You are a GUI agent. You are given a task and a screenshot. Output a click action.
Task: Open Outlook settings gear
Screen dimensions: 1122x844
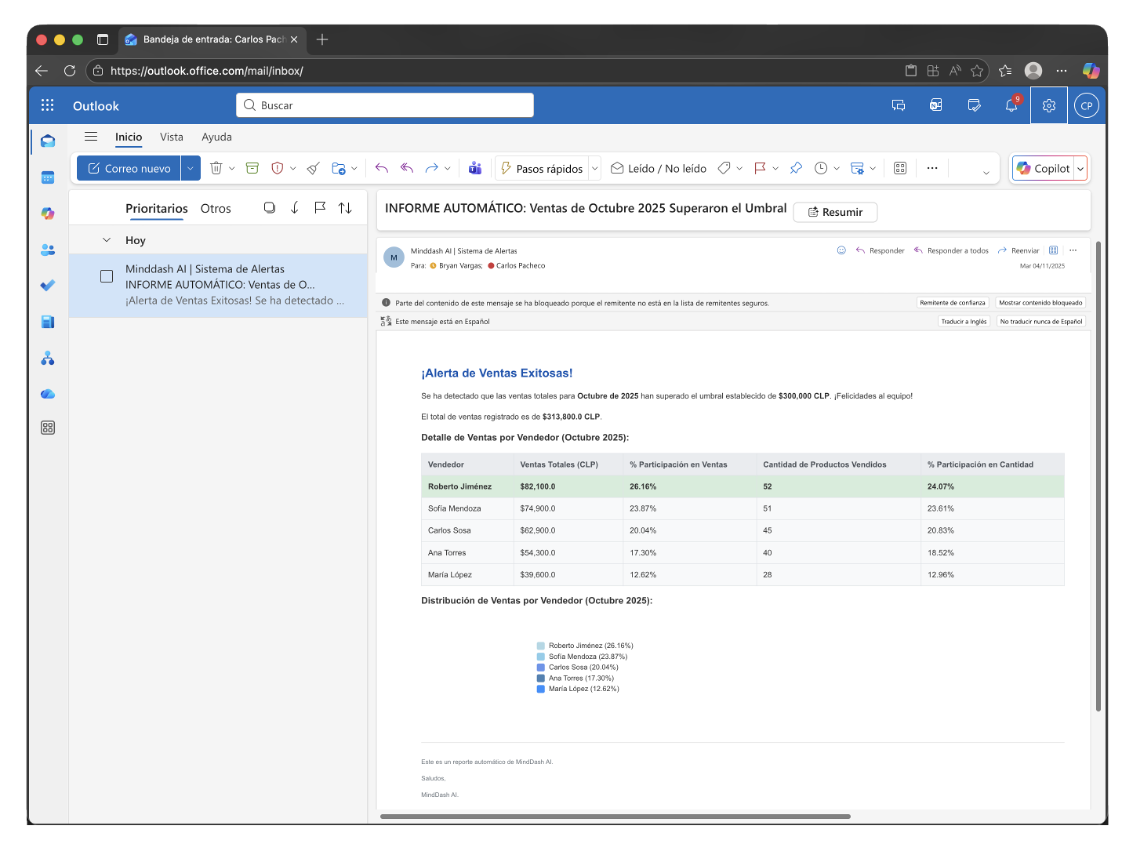click(1049, 105)
